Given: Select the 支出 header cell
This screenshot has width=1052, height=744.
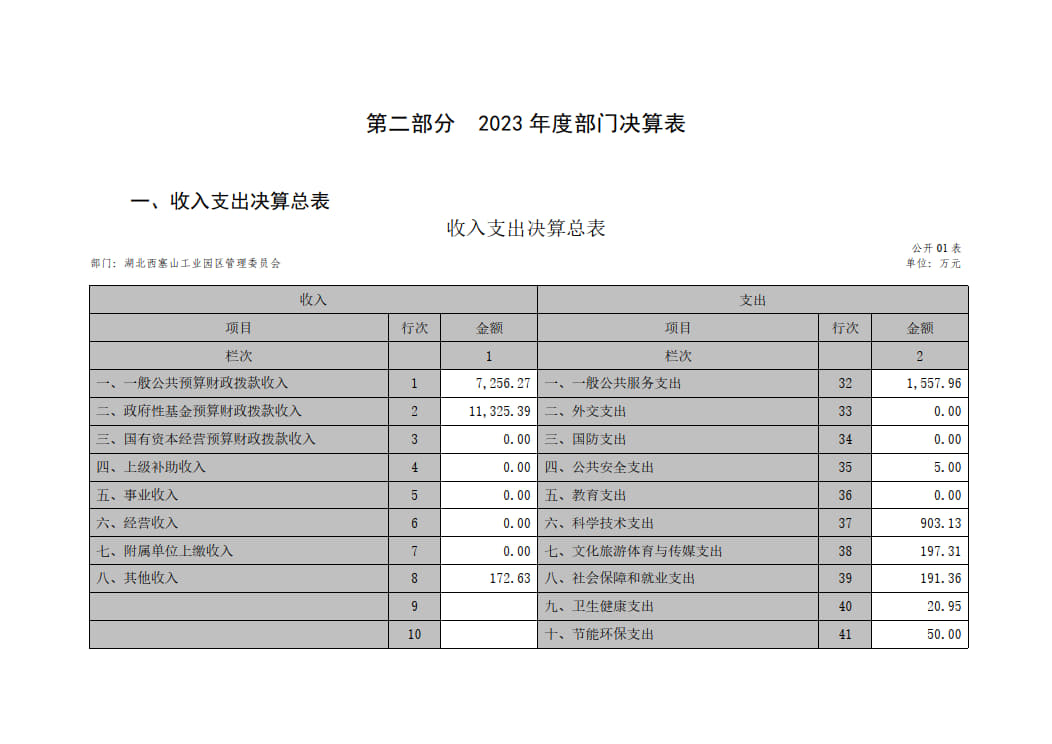Looking at the screenshot, I should 752,300.
